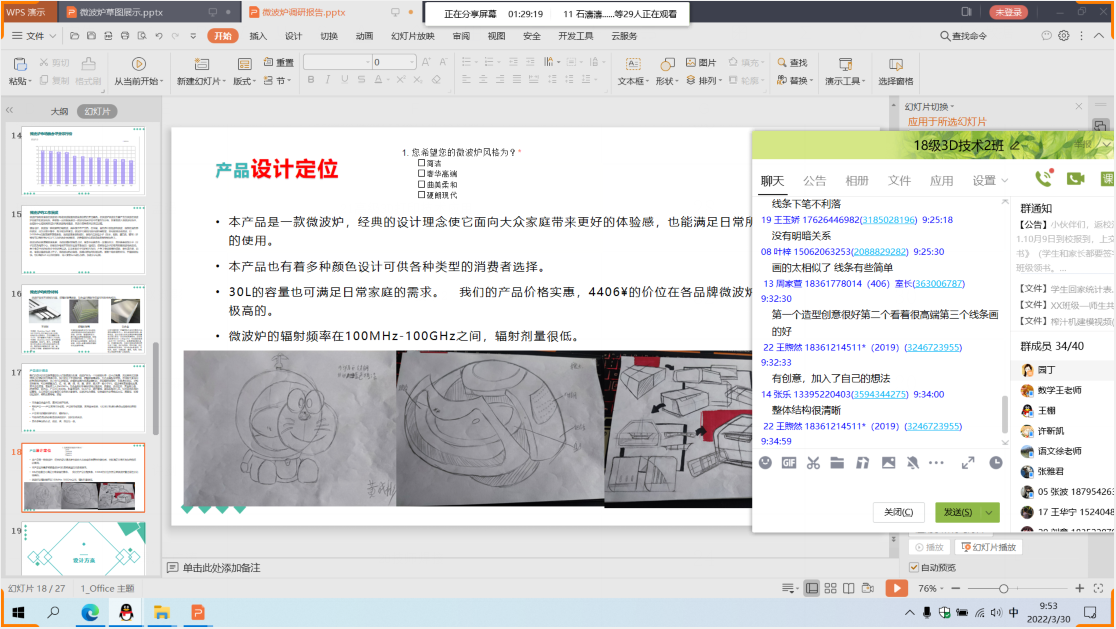
Task: Click the zoom slider handle in the status bar
Action: (x=1004, y=588)
